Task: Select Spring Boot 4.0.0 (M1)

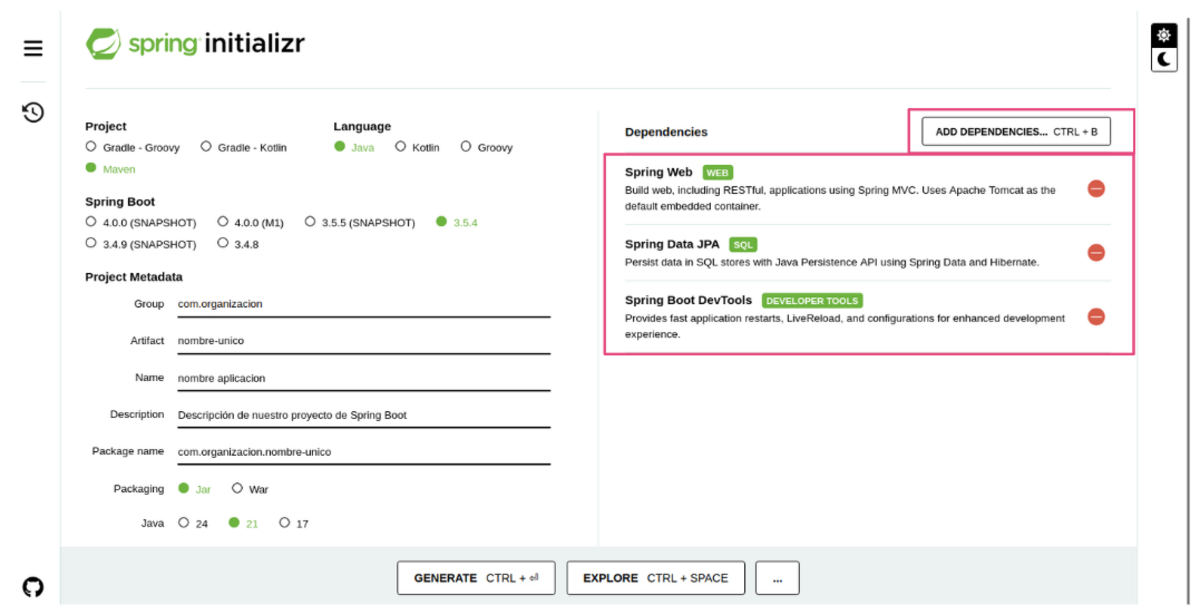Action: pos(251,222)
